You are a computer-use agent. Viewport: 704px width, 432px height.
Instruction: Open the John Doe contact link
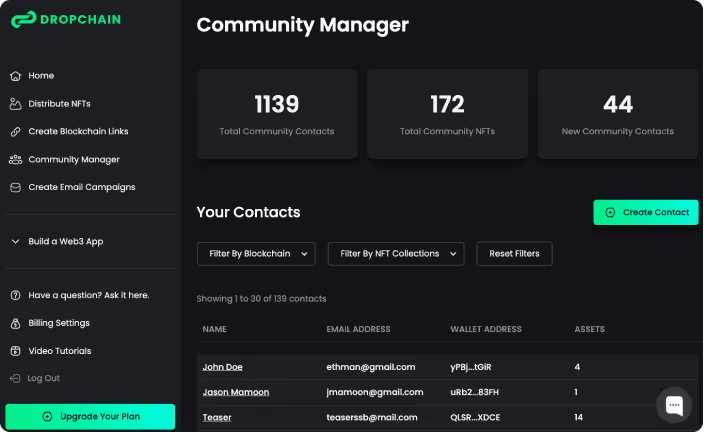pyautogui.click(x=222, y=367)
